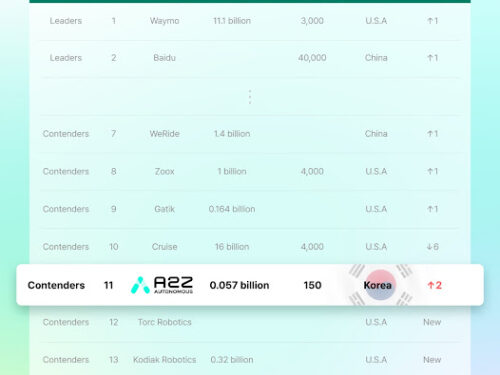Click 'U.S.A' in the Waymo row
The height and width of the screenshot is (375, 500).
(x=376, y=21)
